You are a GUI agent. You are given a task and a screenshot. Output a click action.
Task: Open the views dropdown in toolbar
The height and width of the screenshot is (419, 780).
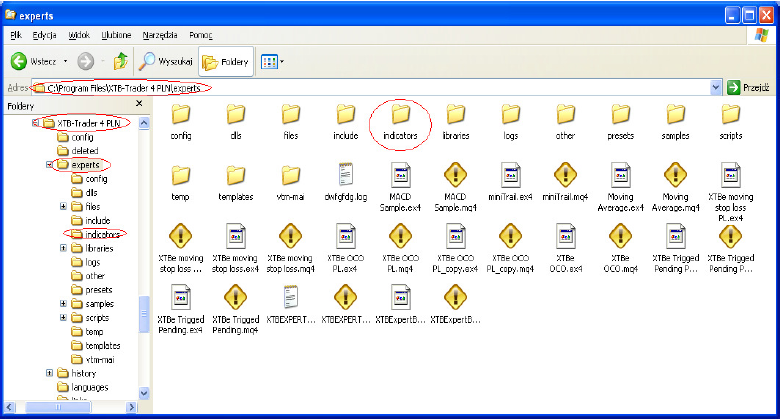[272, 61]
